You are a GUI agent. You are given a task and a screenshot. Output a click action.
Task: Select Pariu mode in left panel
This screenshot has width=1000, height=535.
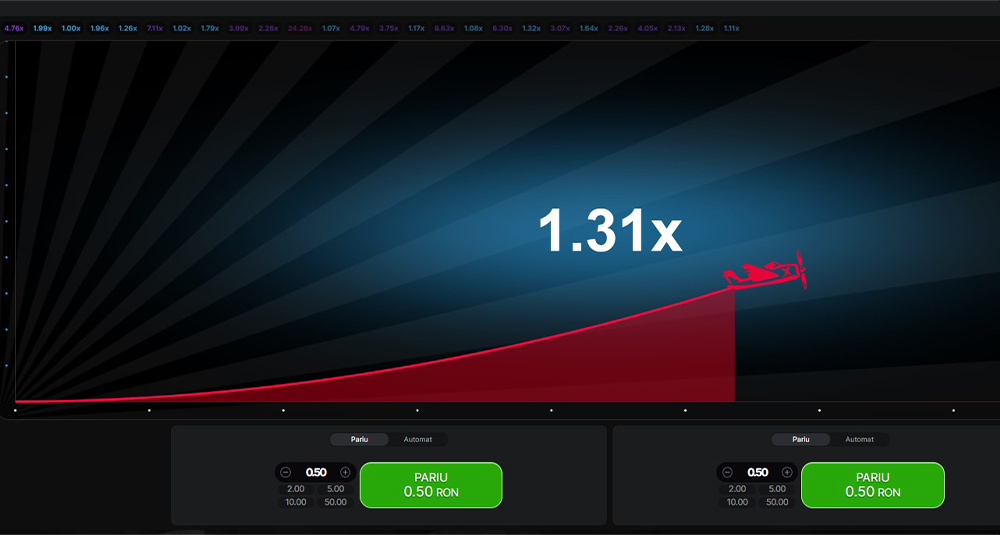(359, 439)
